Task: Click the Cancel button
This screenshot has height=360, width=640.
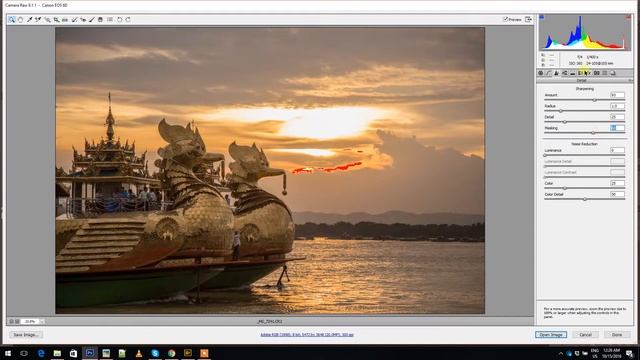Action: tap(585, 335)
